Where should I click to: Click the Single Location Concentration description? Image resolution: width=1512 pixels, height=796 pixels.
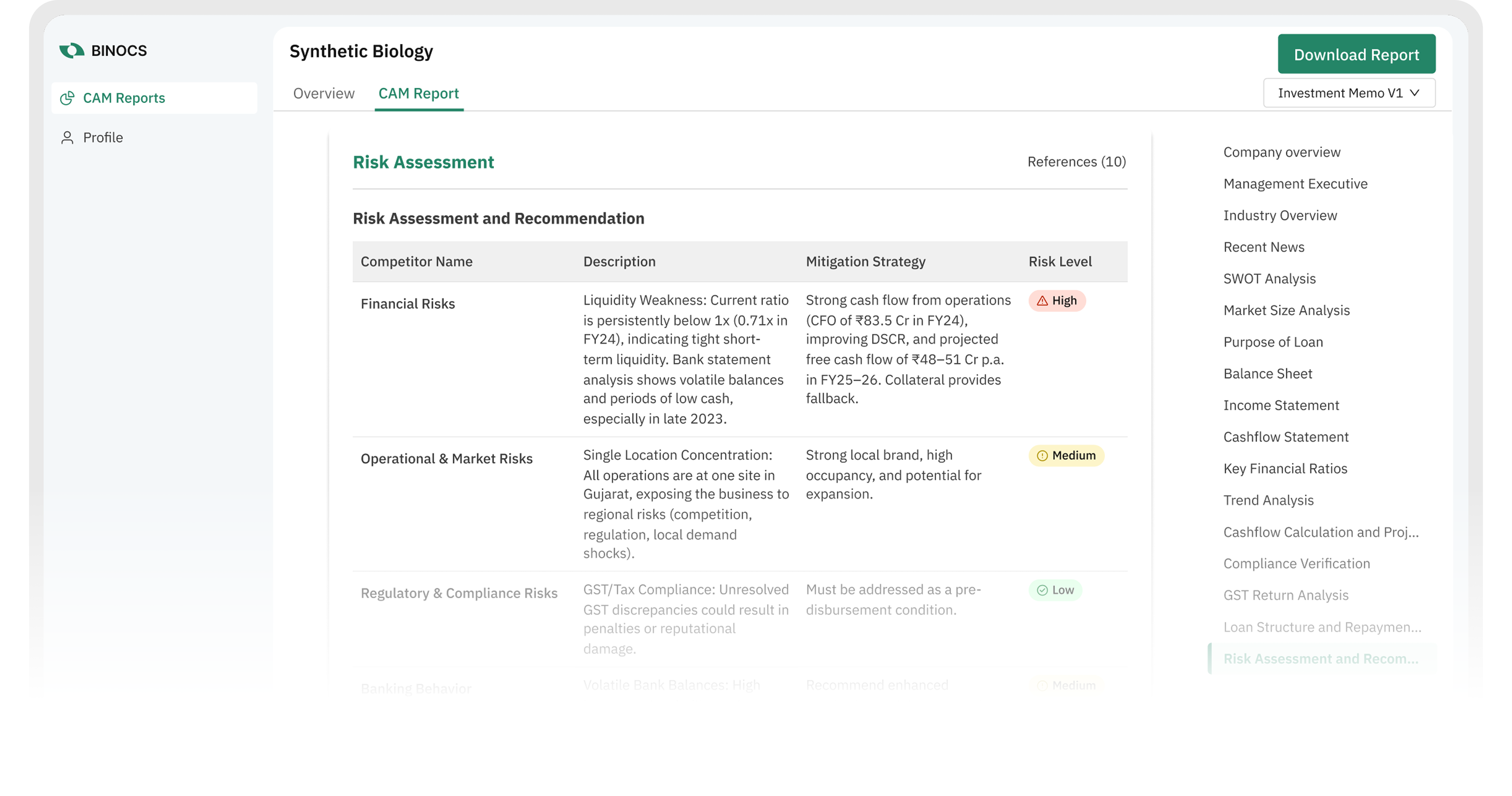686,505
